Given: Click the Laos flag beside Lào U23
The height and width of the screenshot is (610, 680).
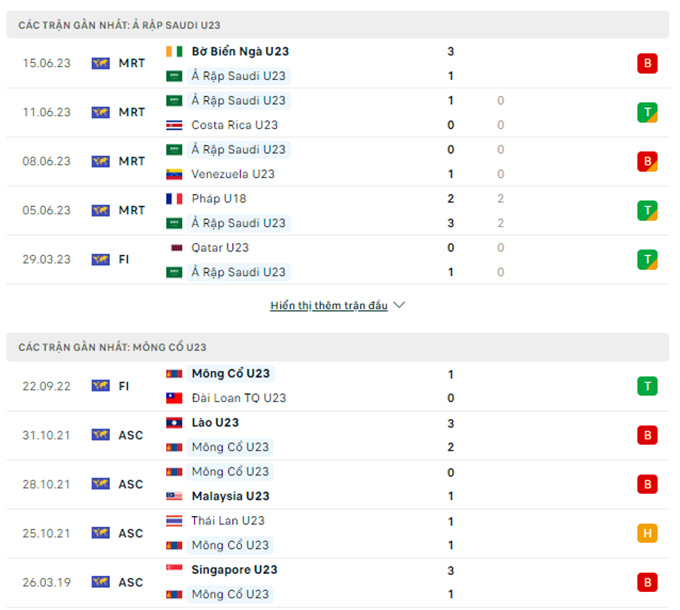Looking at the screenshot, I should pos(174,423).
